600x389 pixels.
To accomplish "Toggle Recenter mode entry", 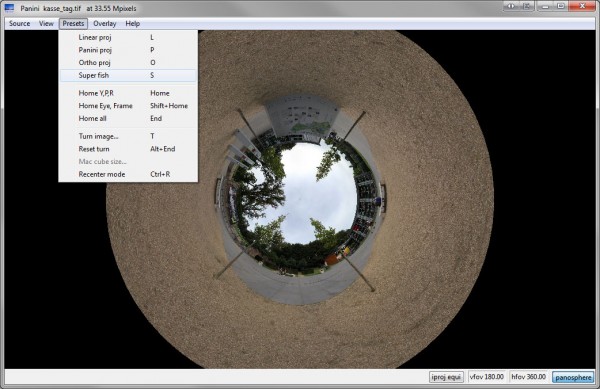I will [128, 174].
